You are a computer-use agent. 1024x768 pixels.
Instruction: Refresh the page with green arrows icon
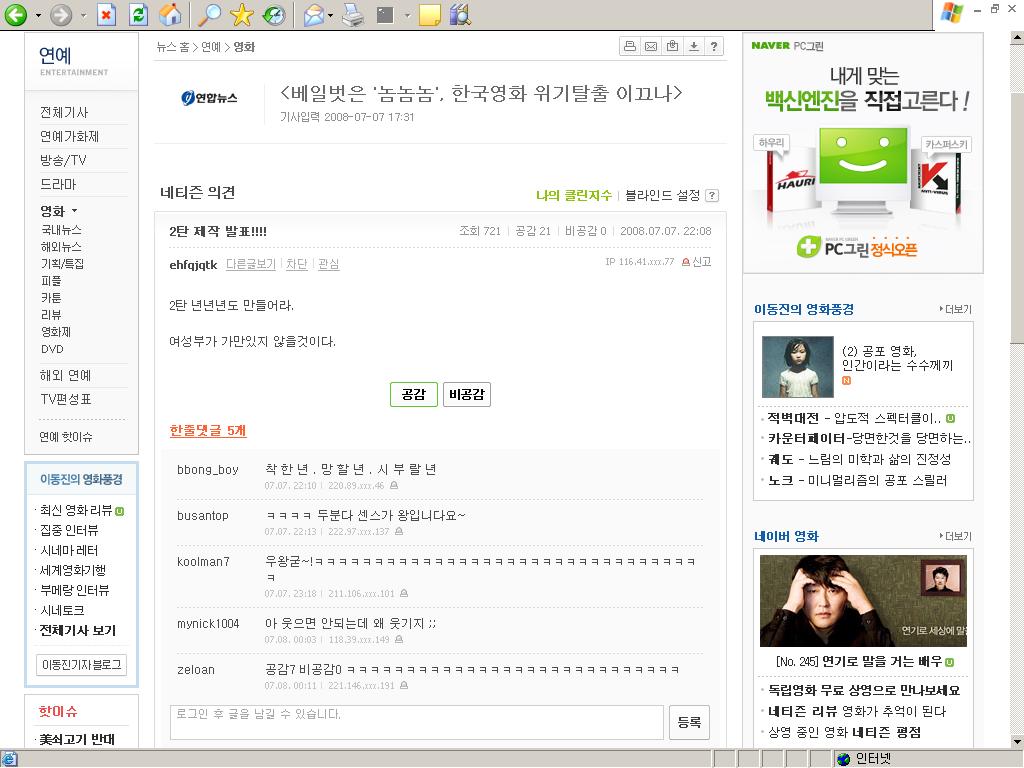tap(138, 14)
